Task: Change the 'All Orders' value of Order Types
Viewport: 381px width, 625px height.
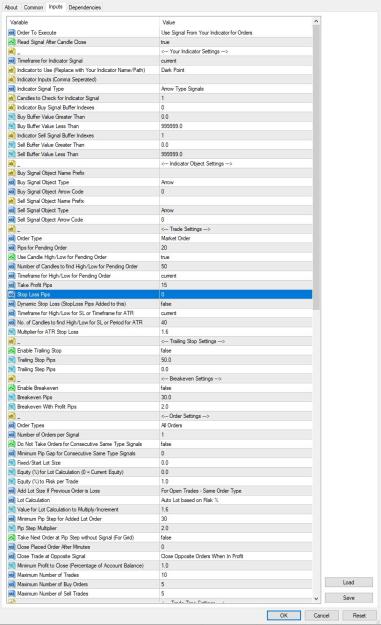Action: pos(236,425)
